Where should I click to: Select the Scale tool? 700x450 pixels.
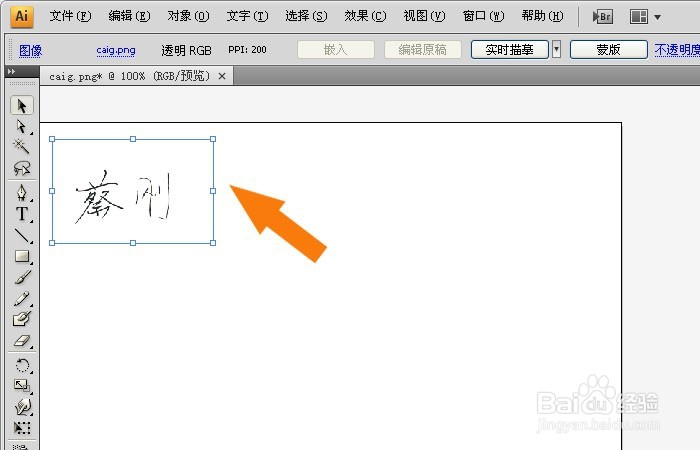point(21,386)
